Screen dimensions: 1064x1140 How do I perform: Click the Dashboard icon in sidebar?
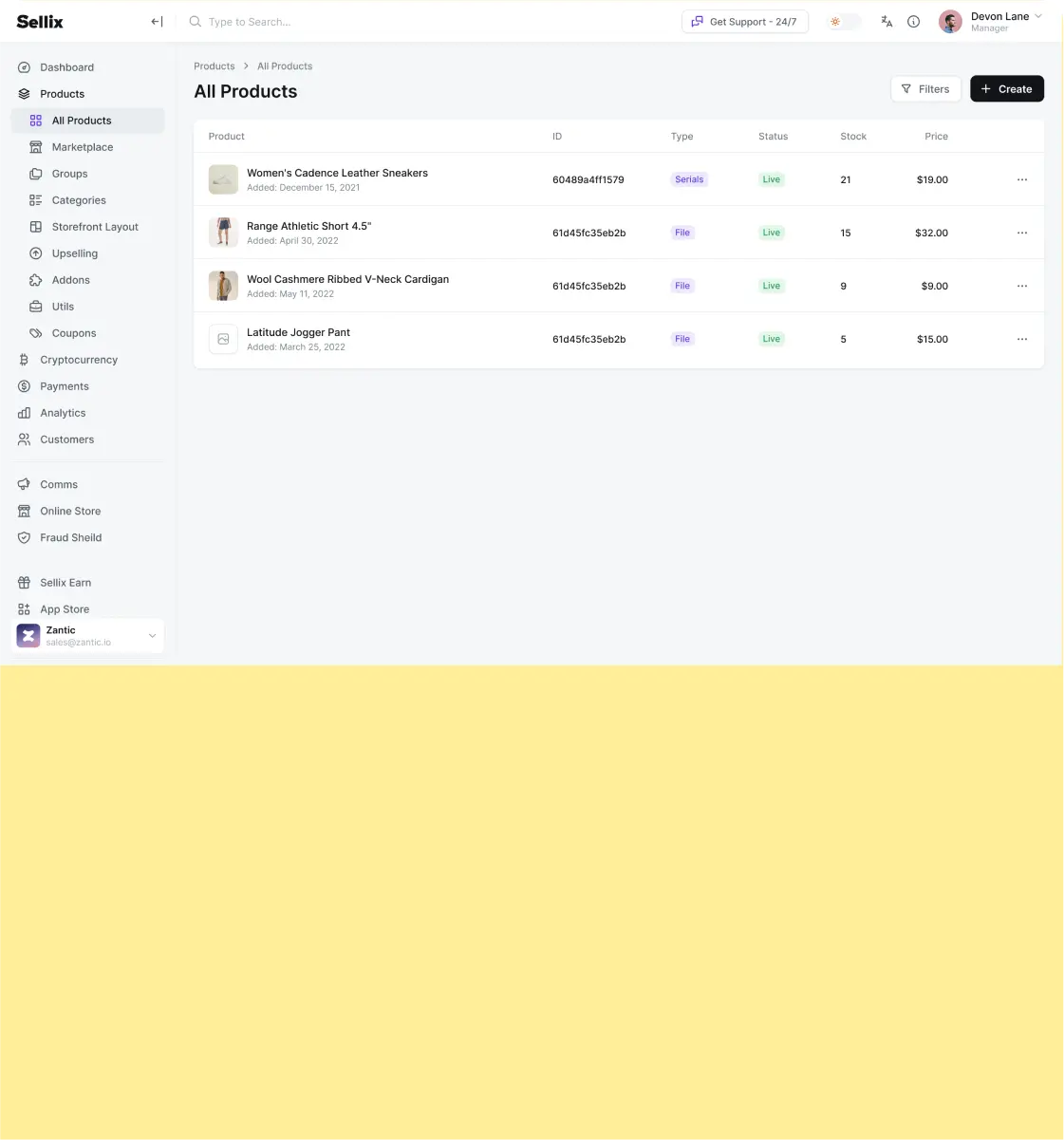point(25,67)
